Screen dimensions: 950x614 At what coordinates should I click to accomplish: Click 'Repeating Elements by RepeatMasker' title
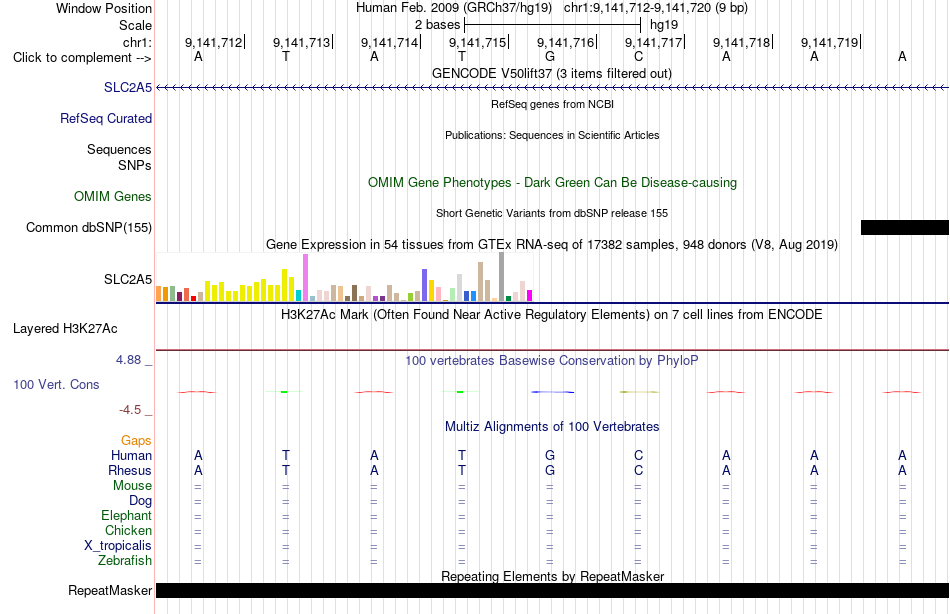pyautogui.click(x=552, y=576)
